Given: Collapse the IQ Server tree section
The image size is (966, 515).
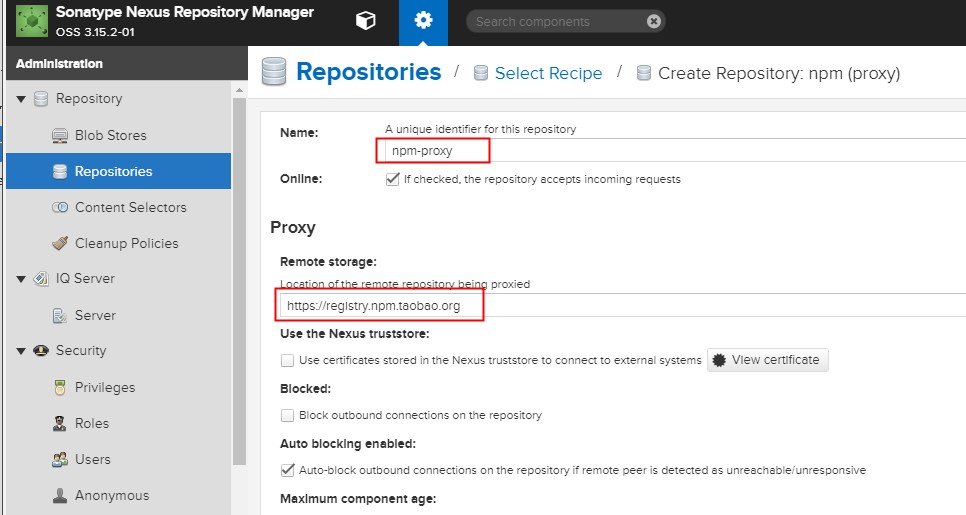Looking at the screenshot, I should click(21, 279).
